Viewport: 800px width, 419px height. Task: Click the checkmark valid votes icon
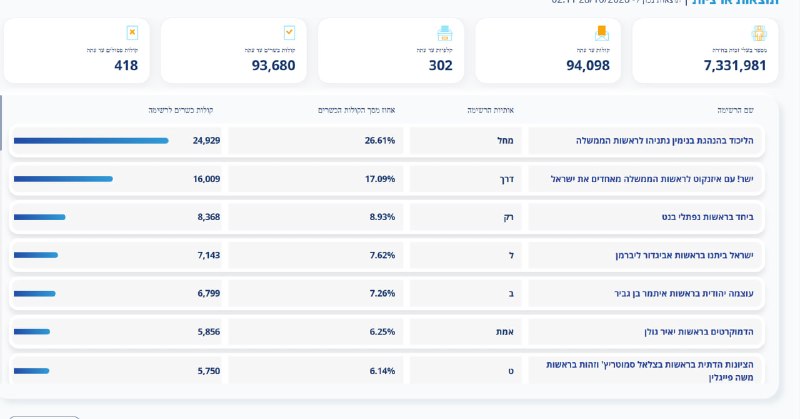click(x=289, y=33)
